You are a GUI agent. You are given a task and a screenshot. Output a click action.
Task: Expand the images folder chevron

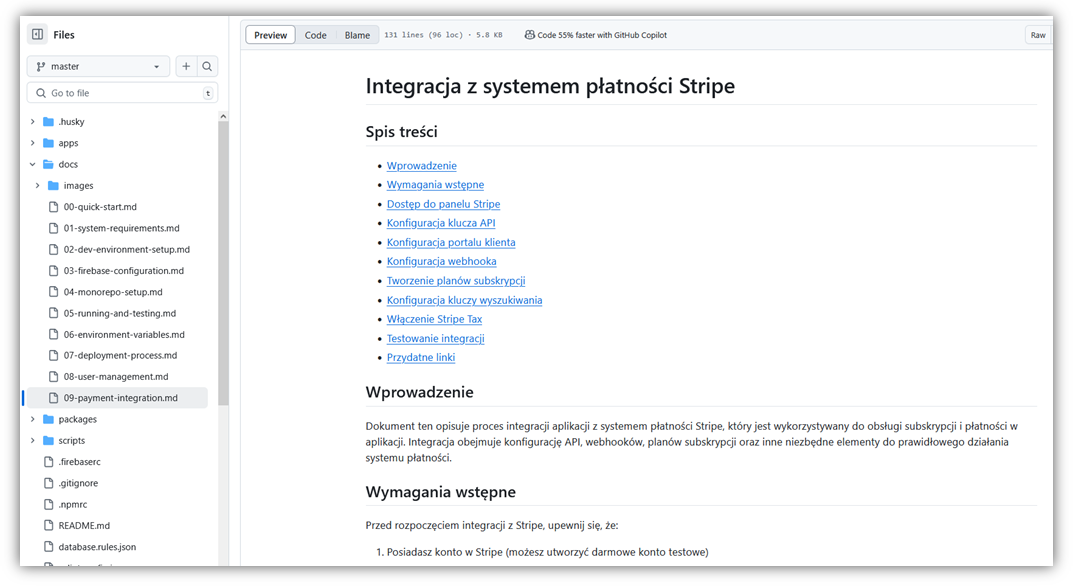[x=38, y=185]
